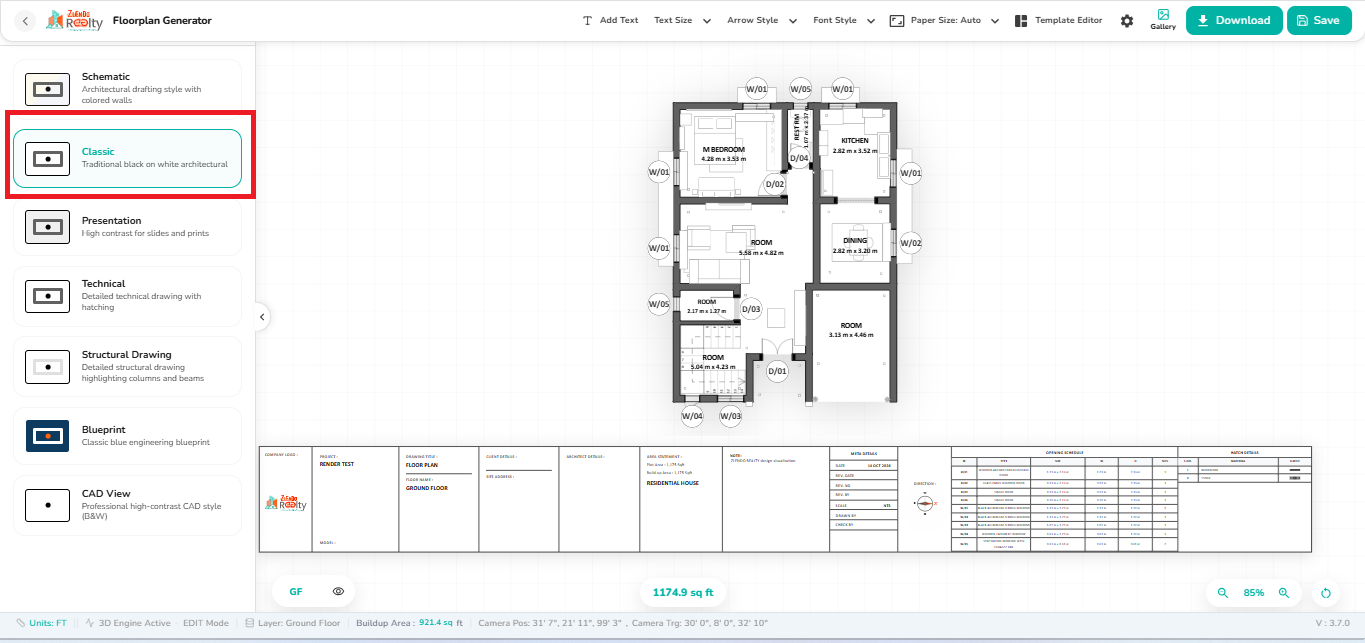
Task: Click the Save button
Action: (1317, 20)
